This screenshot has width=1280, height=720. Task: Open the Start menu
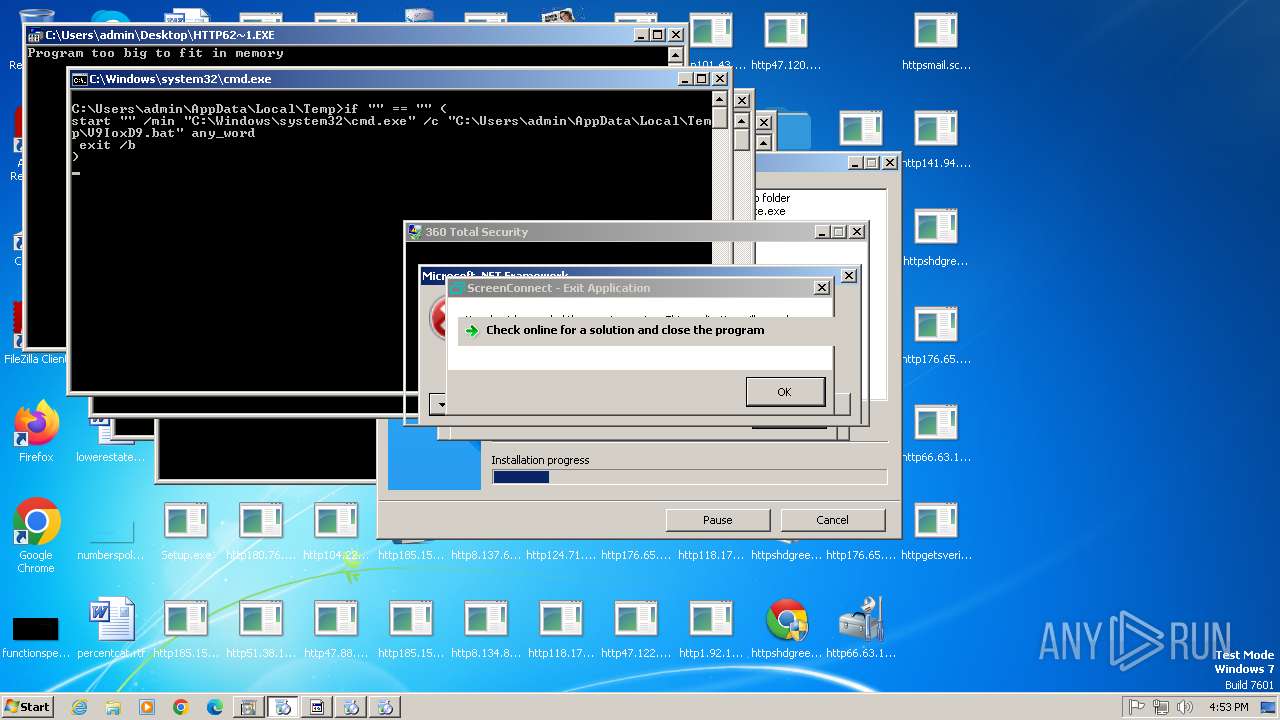click(x=27, y=706)
